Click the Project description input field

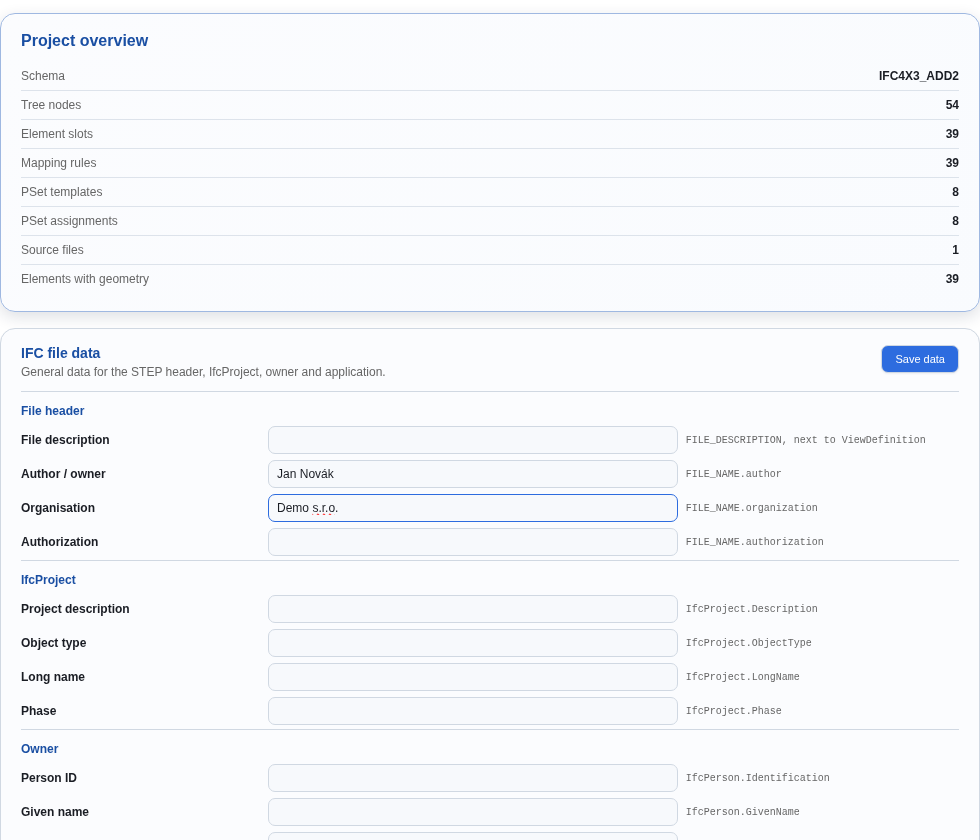click(472, 609)
